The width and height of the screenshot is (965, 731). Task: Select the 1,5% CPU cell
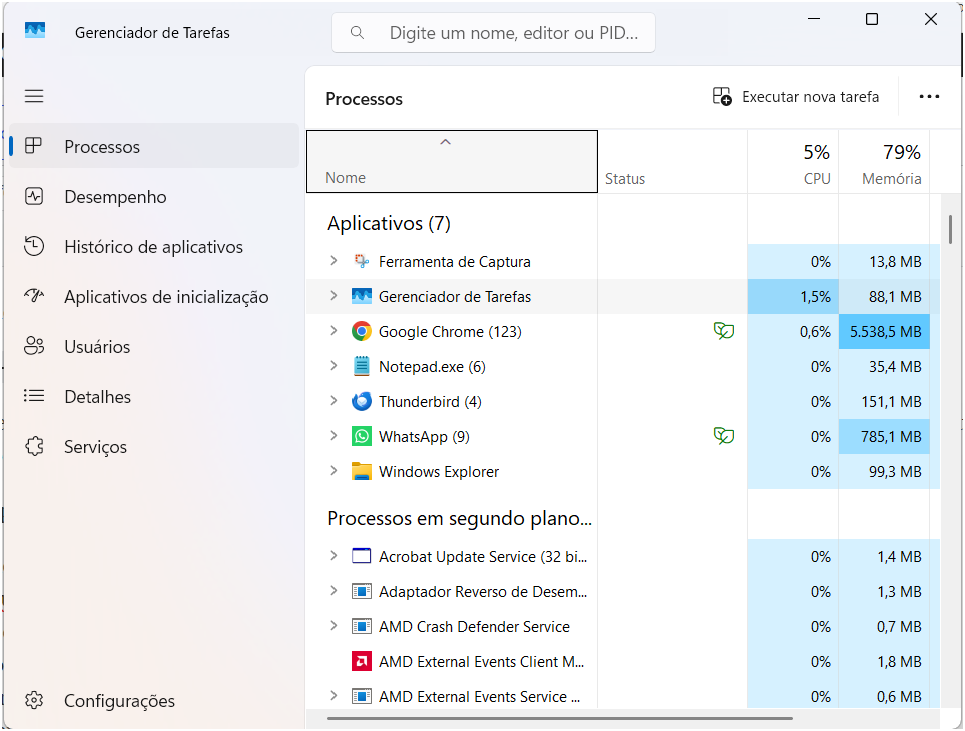point(793,297)
